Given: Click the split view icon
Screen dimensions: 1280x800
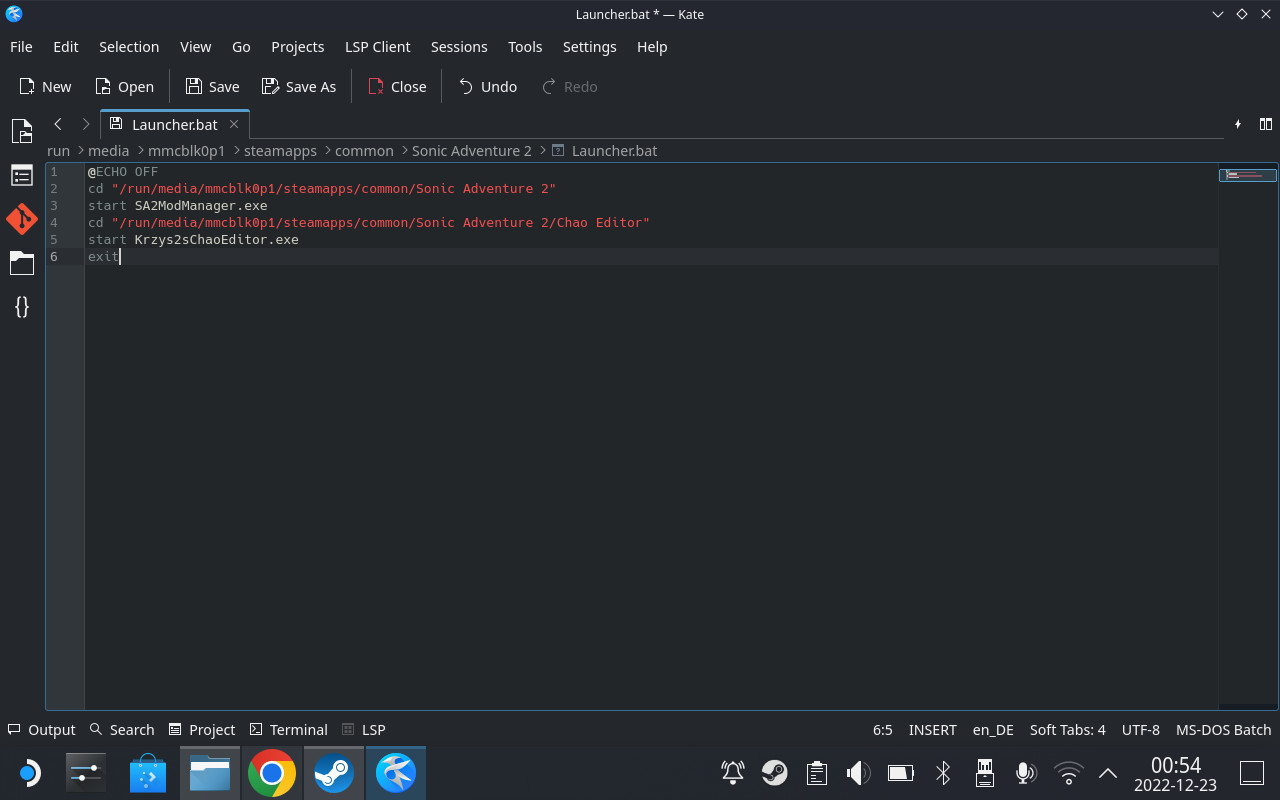Looking at the screenshot, I should 1265,124.
